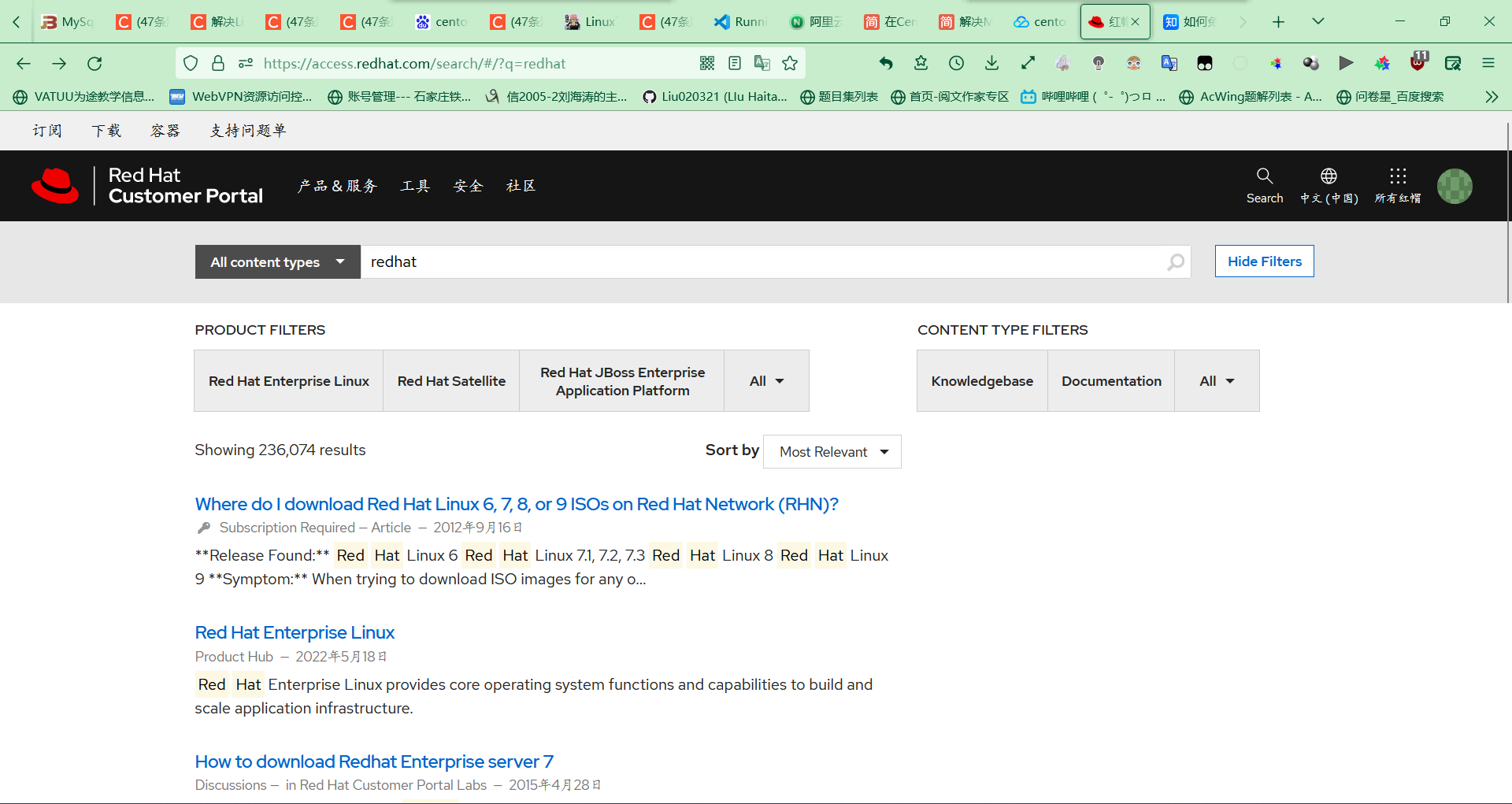Image resolution: width=1512 pixels, height=804 pixels.
Task: Click the Red Hat logo
Action: pos(147,186)
